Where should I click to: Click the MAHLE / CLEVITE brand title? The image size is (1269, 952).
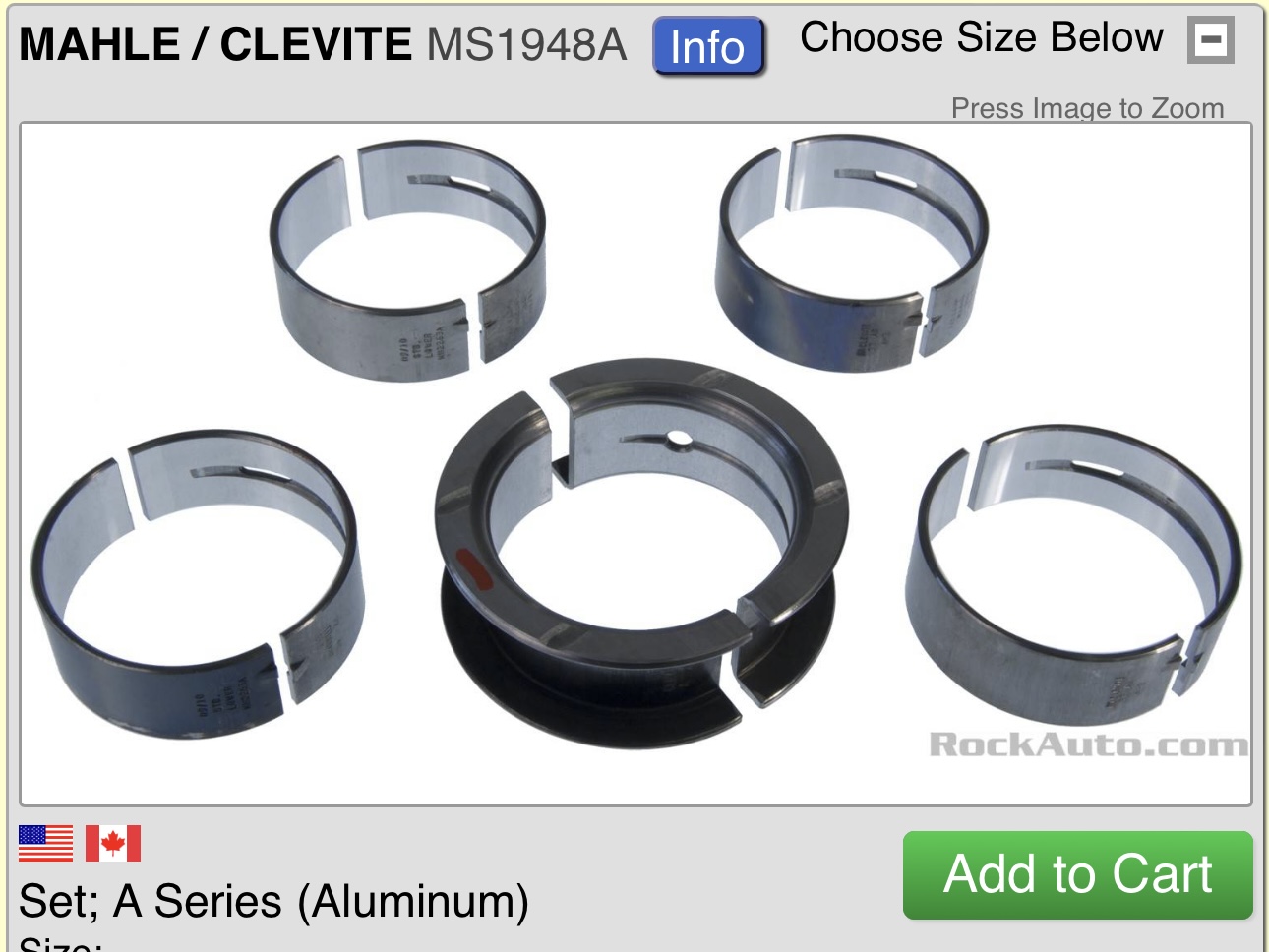click(x=215, y=44)
